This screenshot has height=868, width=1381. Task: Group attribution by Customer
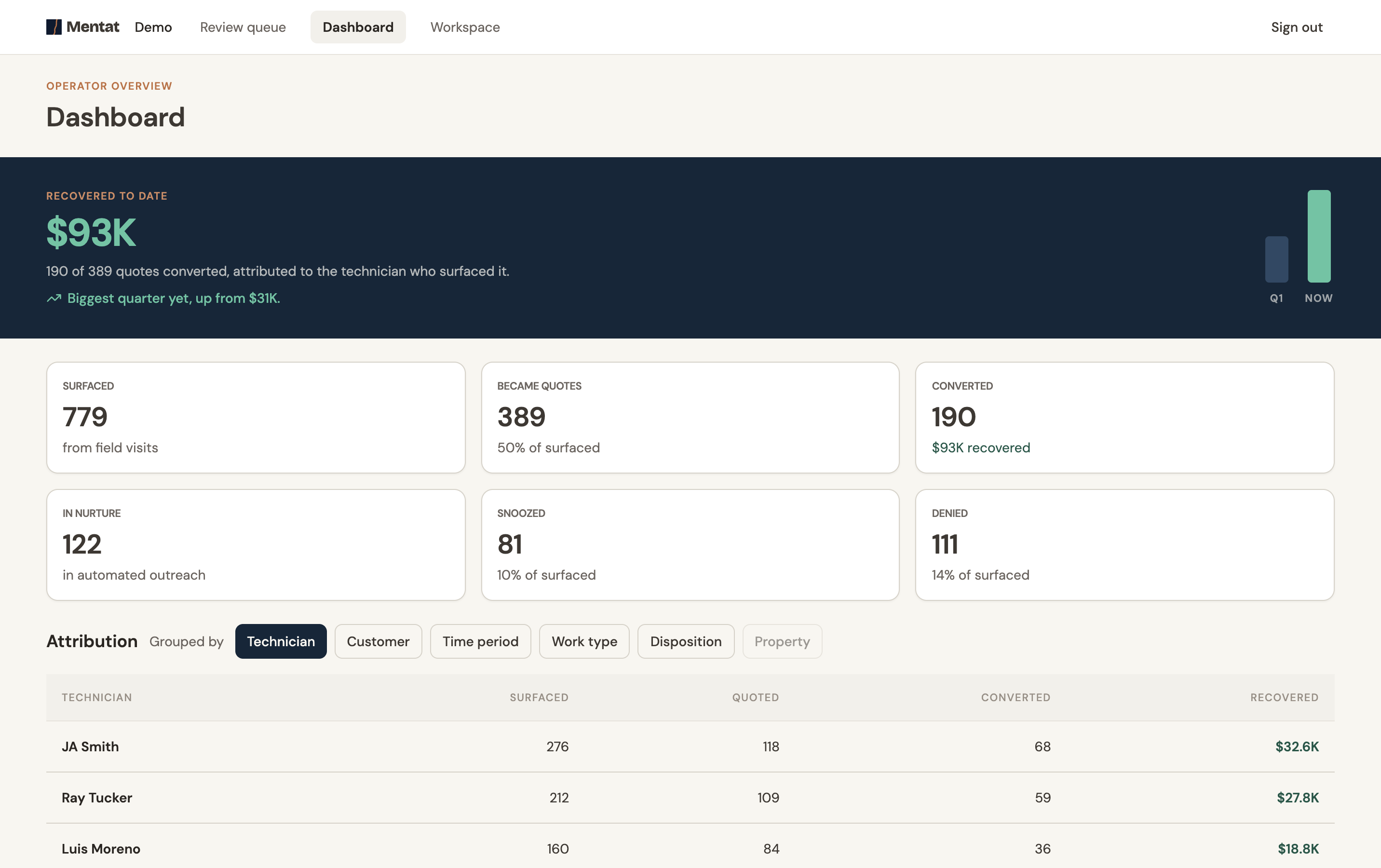point(378,641)
